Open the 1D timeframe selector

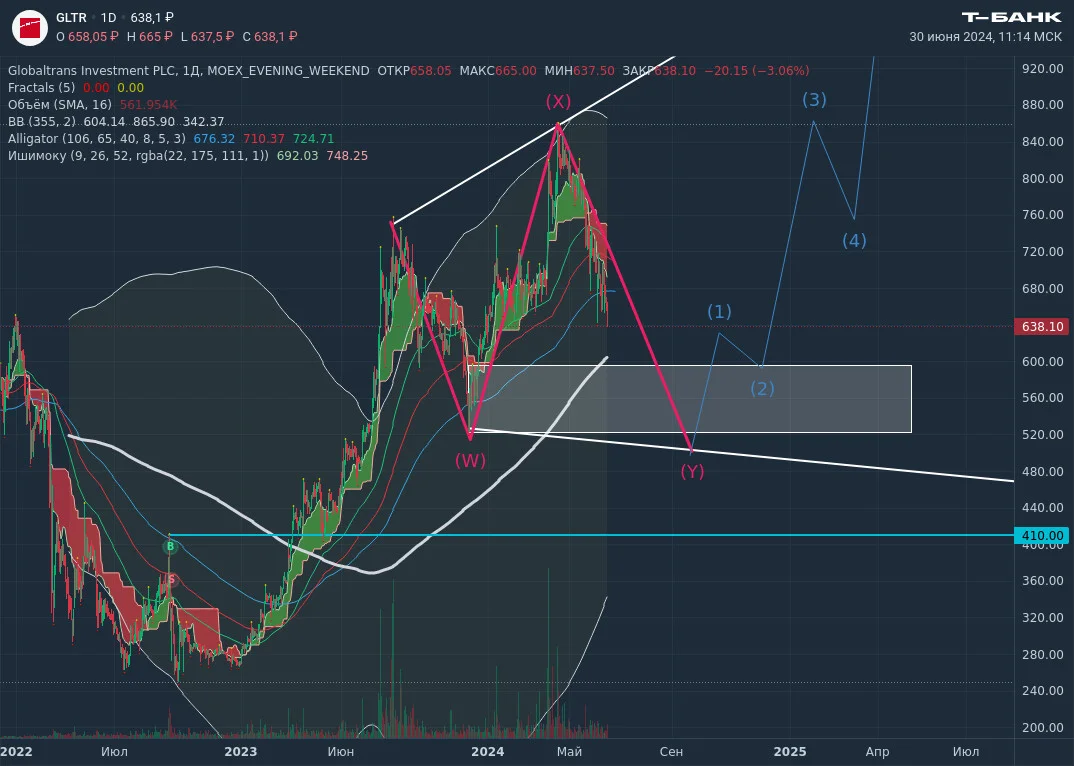pyautogui.click(x=108, y=18)
